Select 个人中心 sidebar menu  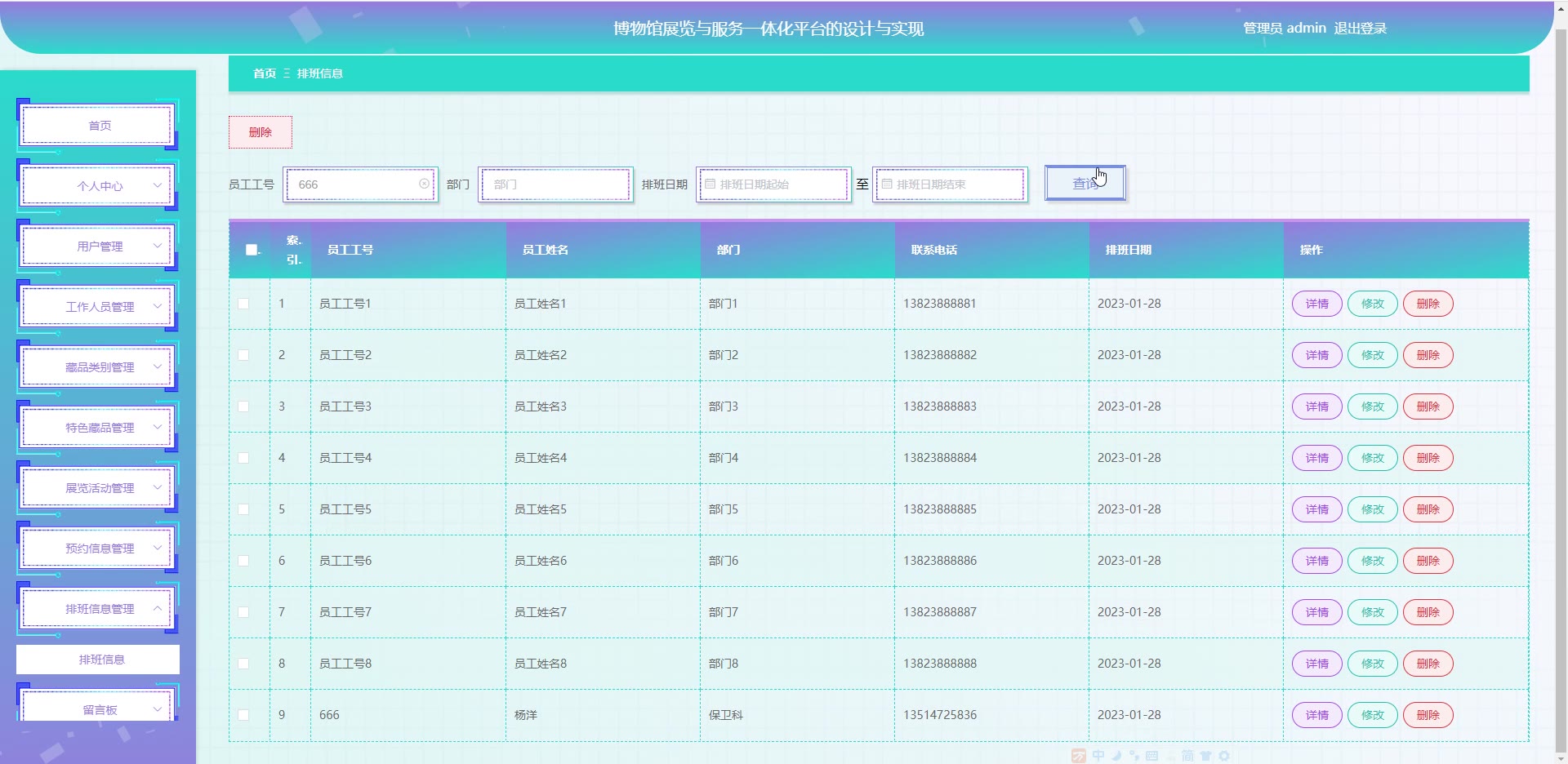pos(98,186)
